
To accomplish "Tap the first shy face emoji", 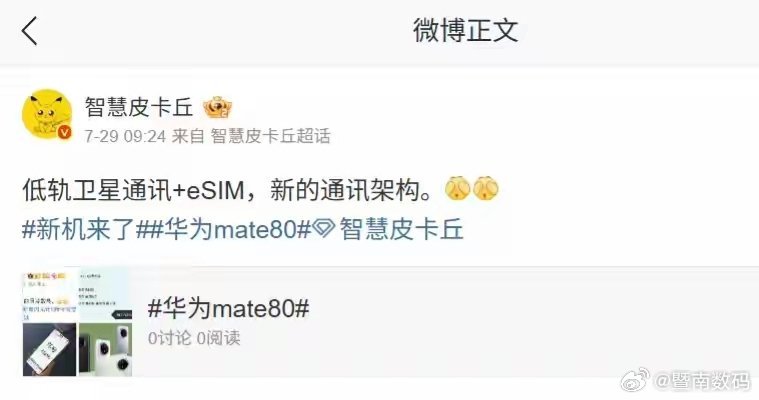I will click(x=457, y=188).
